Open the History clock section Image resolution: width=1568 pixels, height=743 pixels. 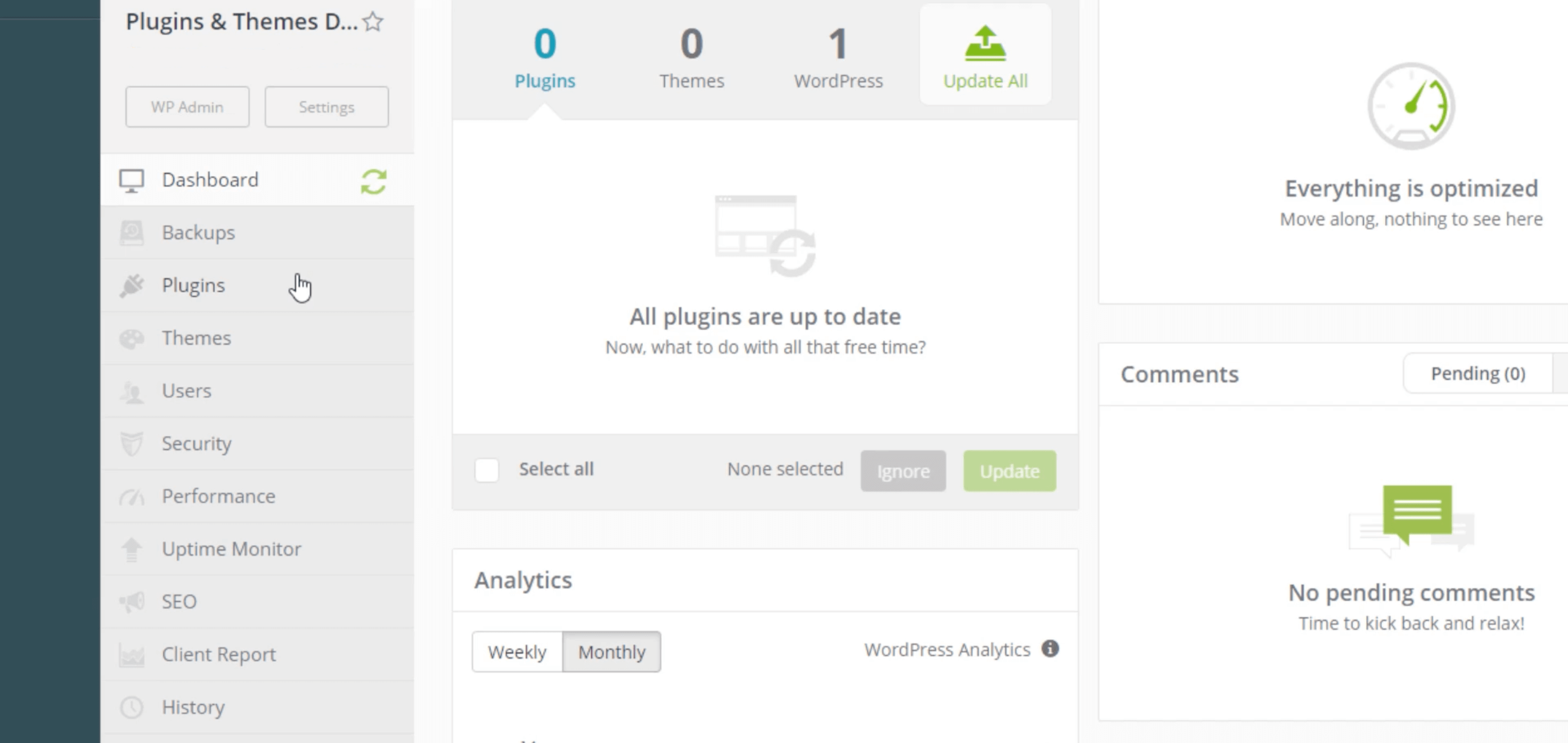(x=193, y=707)
